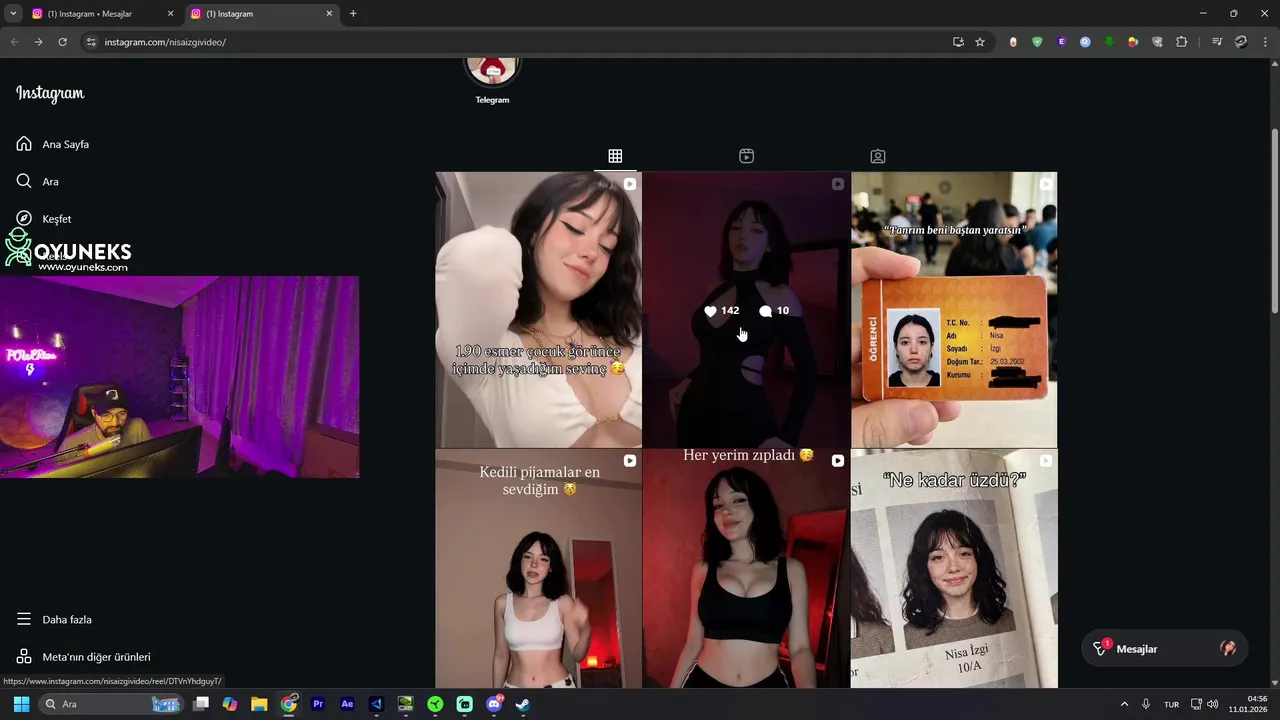Open the Chrome profile avatar
The width and height of the screenshot is (1280, 720).
tap(1241, 42)
